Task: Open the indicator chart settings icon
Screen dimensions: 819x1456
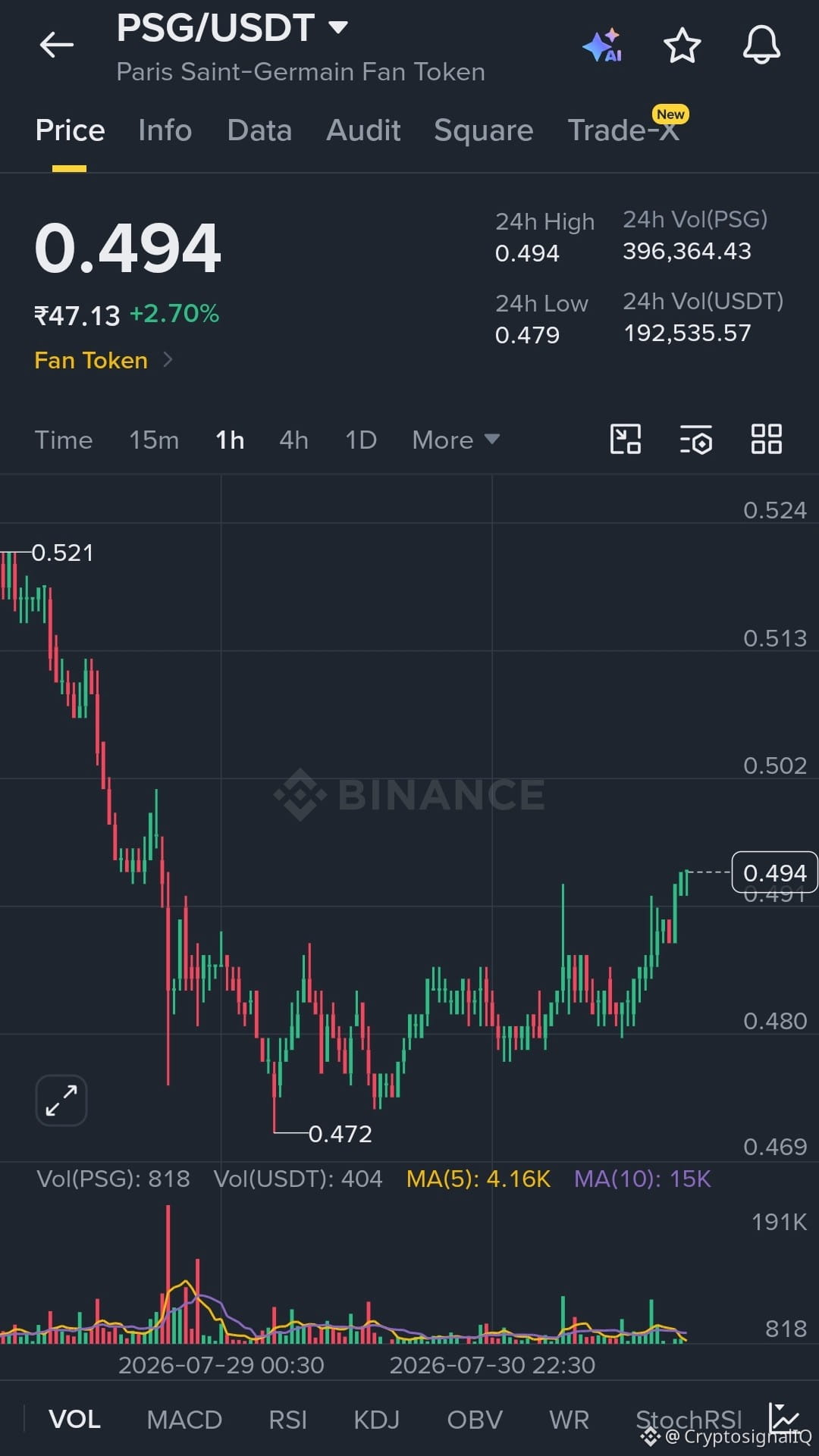Action: [784, 1417]
